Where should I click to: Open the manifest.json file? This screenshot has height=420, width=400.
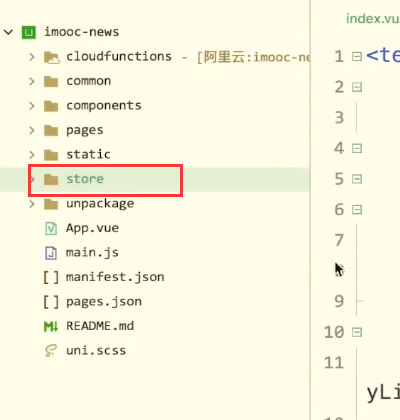pyautogui.click(x=115, y=277)
